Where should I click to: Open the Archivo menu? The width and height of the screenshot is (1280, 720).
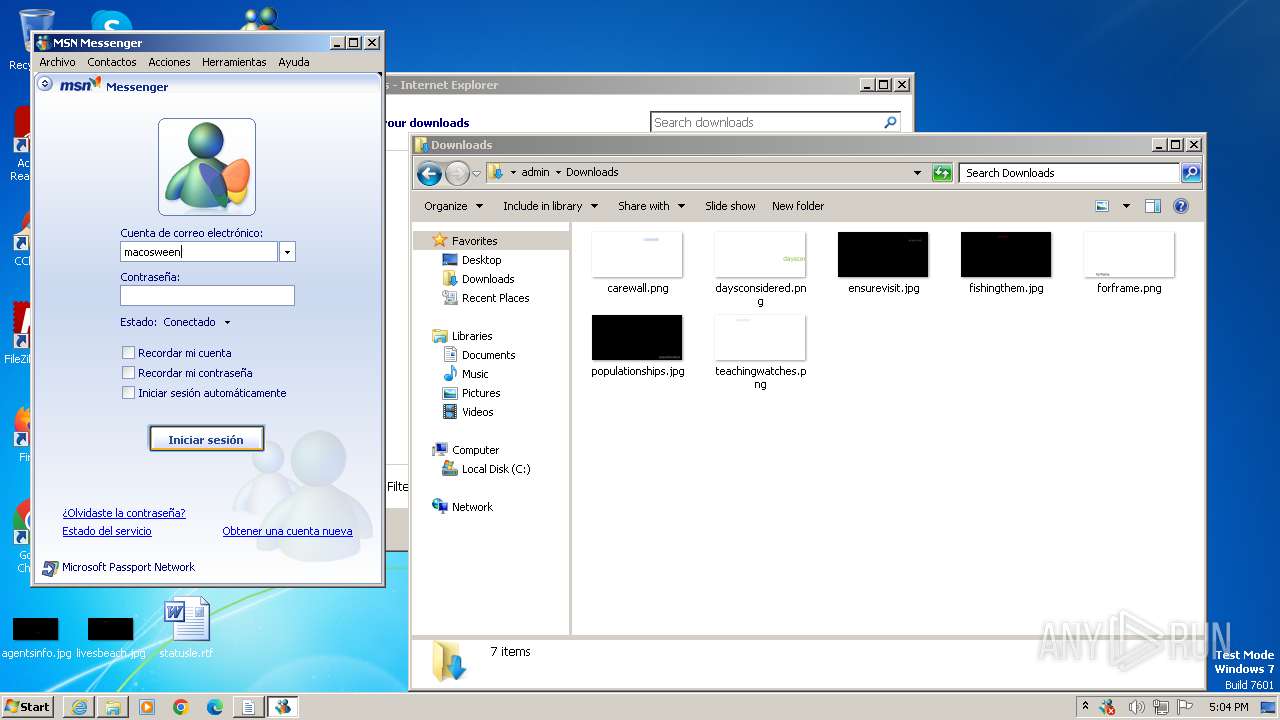click(57, 62)
